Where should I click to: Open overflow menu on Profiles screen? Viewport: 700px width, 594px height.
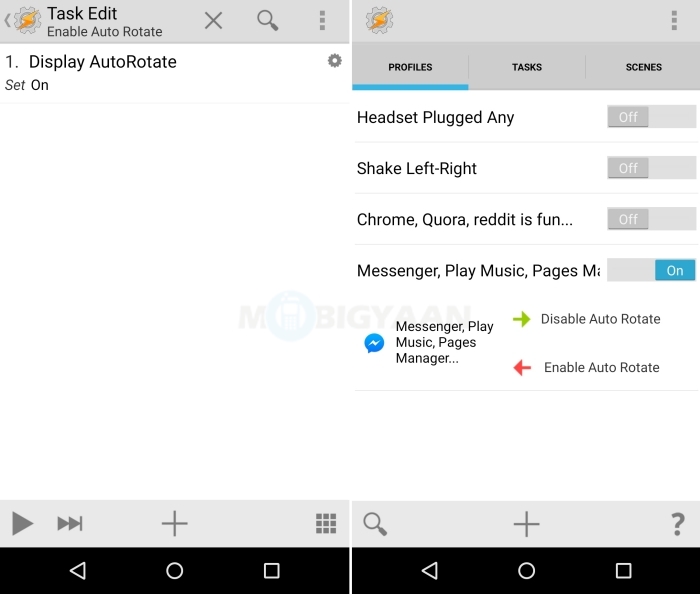click(x=674, y=21)
